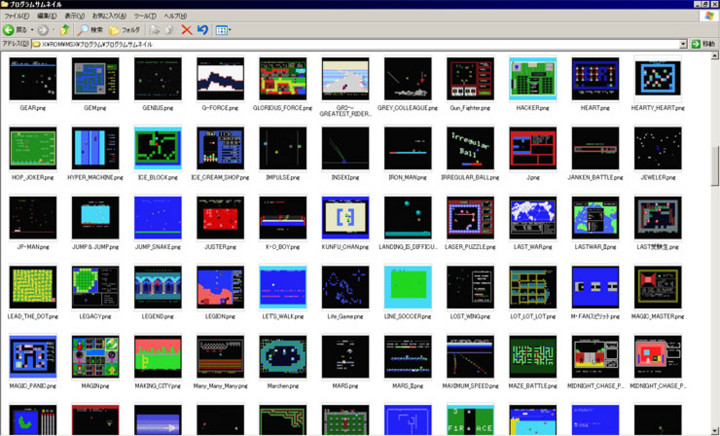Open dropdown arrow next to Back button
This screenshot has width=720, height=436.
pos(32,30)
